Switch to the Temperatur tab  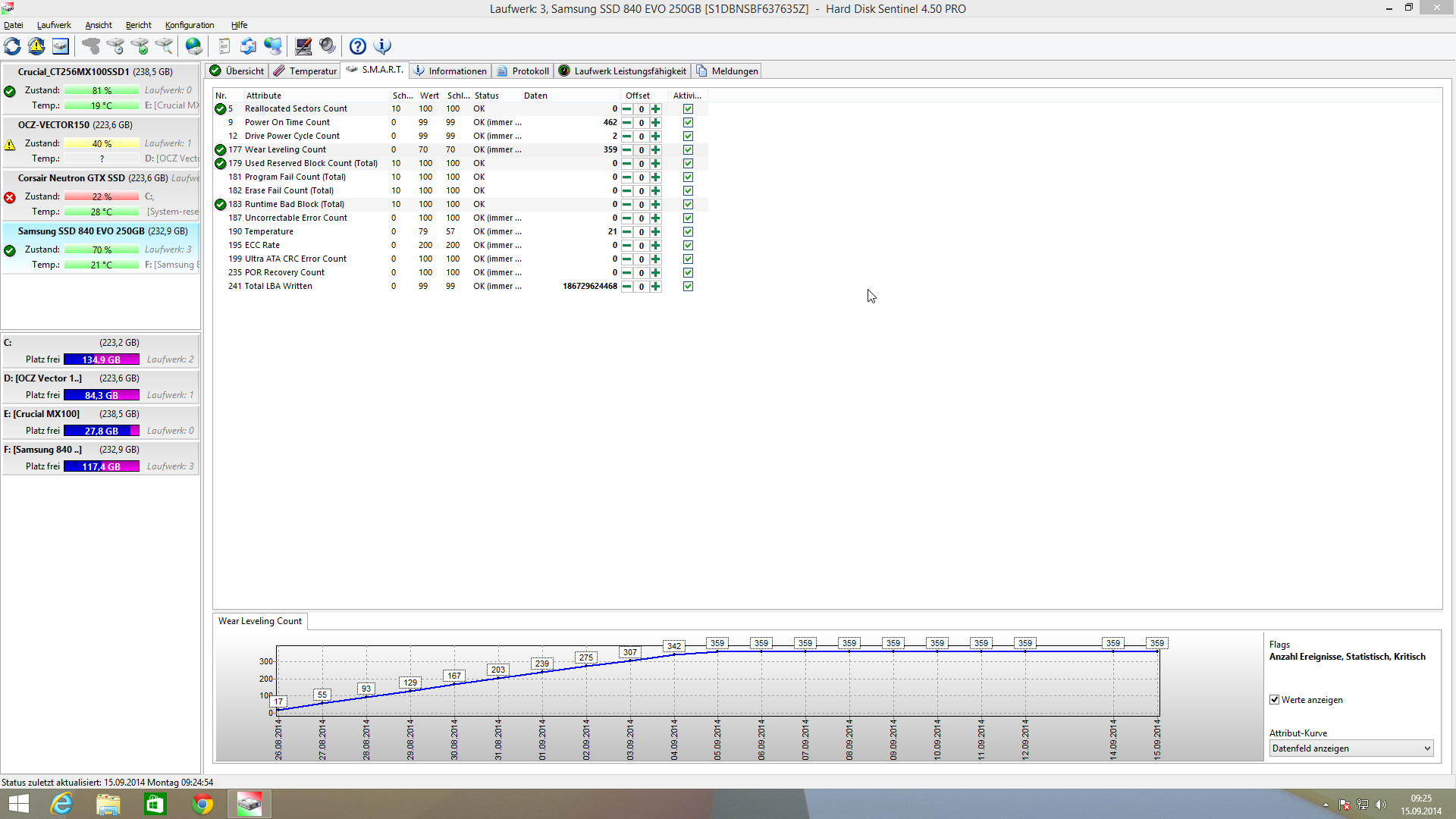coord(305,71)
